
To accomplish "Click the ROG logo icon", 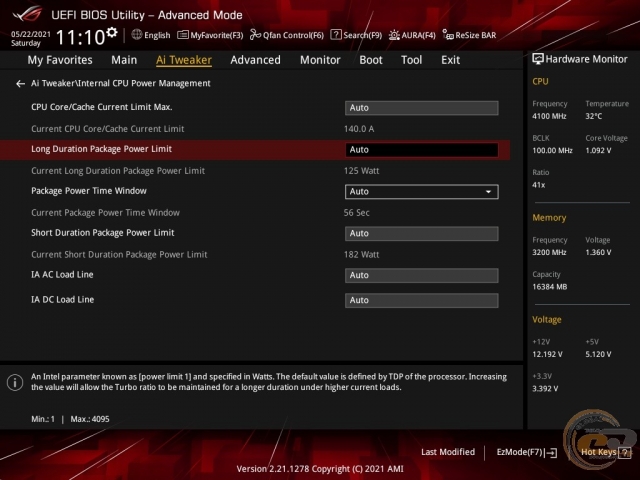I will [x=27, y=13].
